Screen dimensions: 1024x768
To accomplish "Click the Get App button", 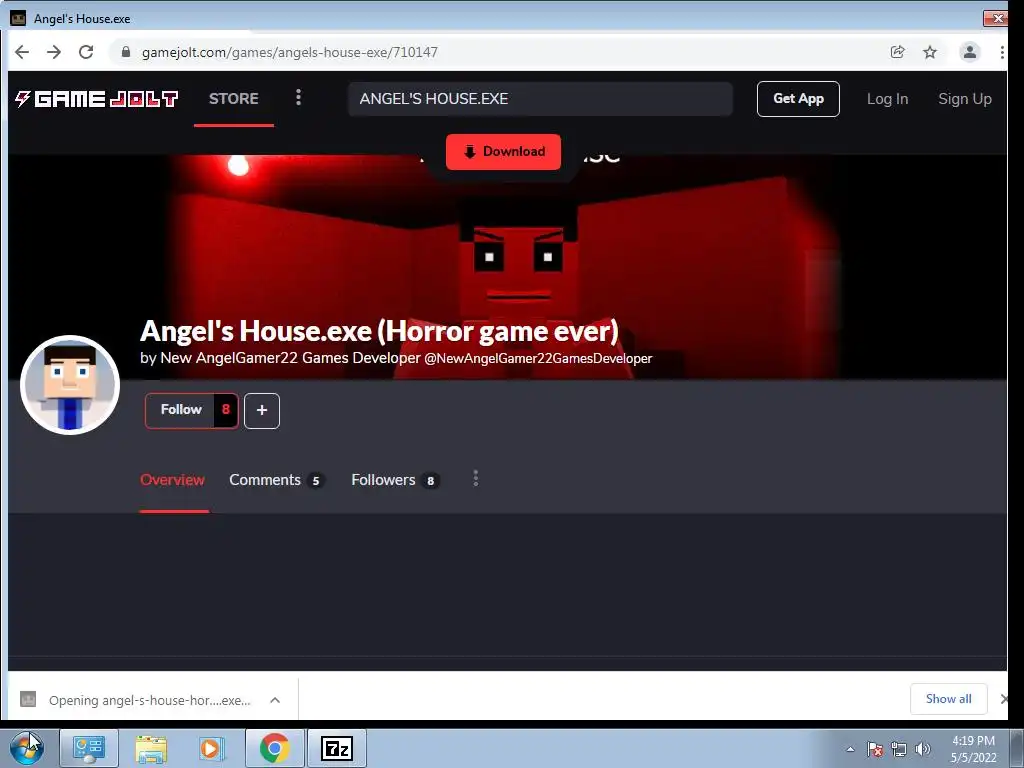I will [x=798, y=99].
